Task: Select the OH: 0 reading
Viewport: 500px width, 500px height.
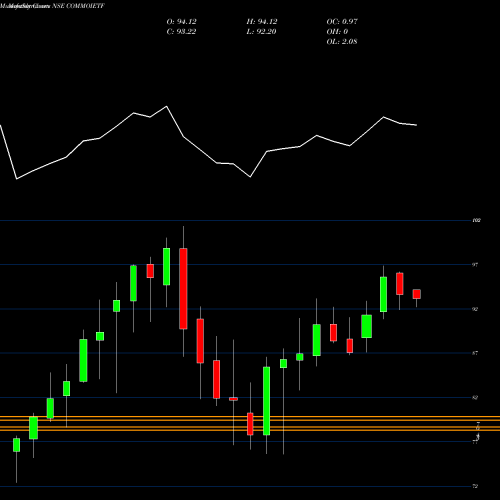Action: (337, 32)
